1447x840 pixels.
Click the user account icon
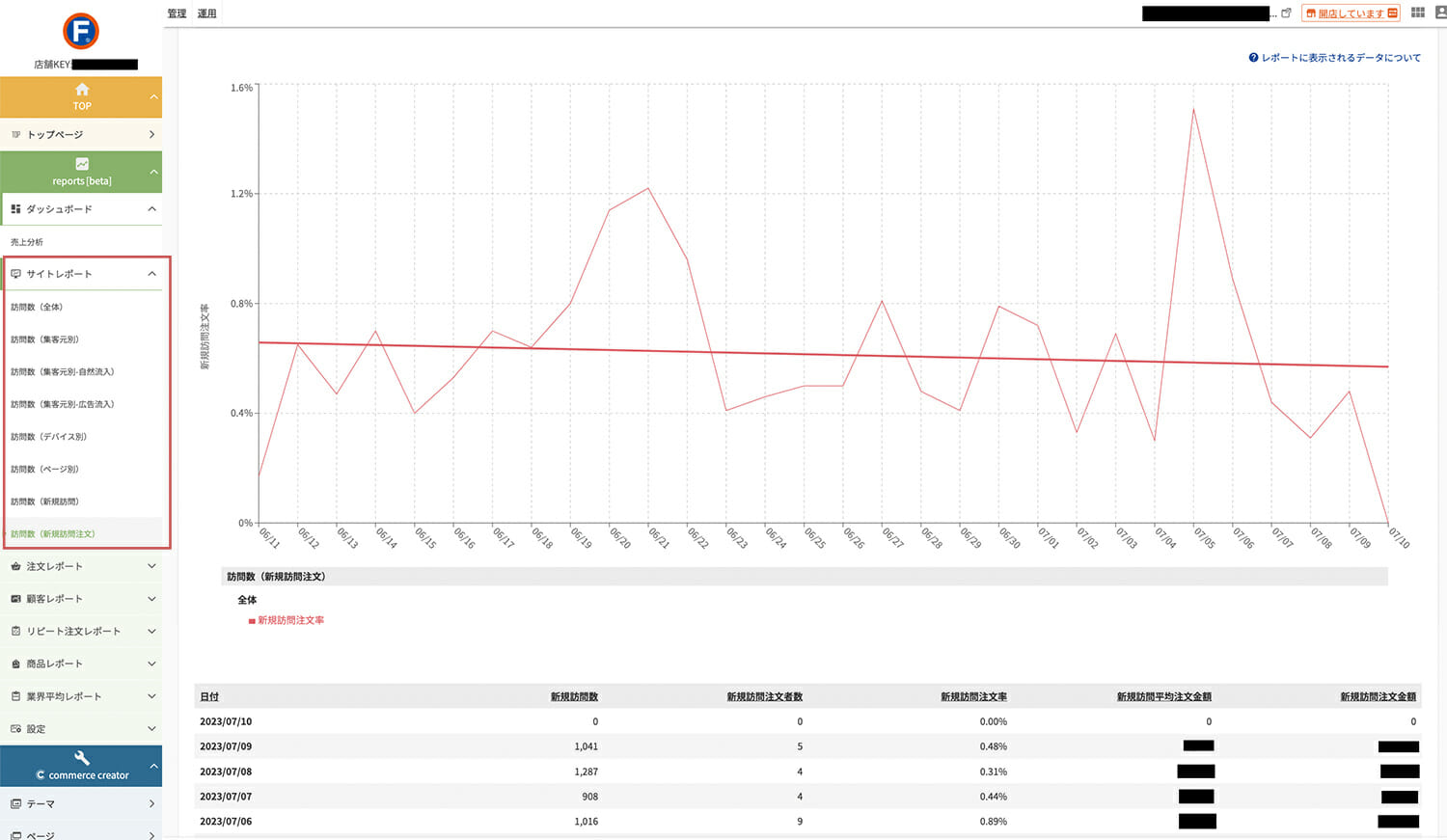click(1441, 13)
